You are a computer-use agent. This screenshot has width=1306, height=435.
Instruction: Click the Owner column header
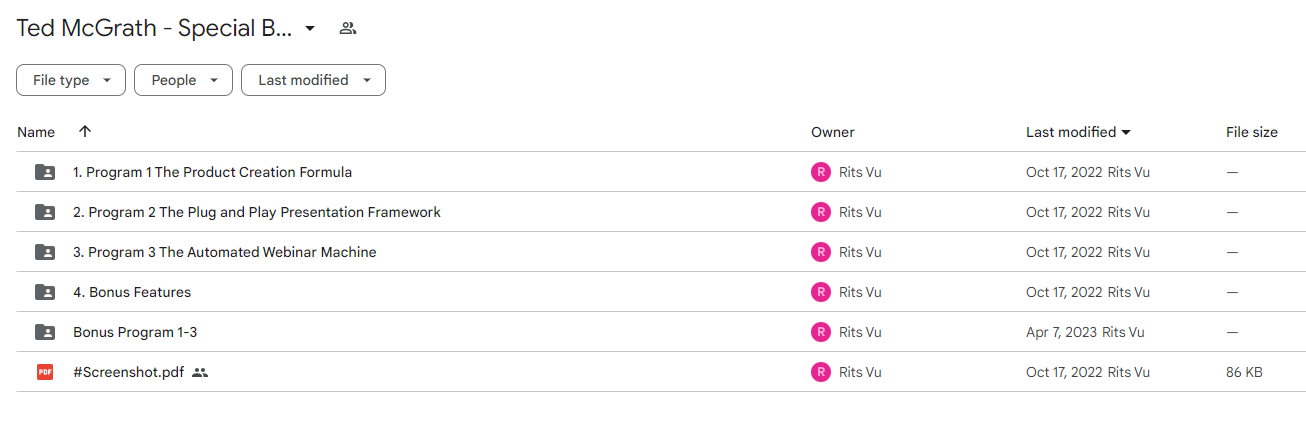click(x=833, y=132)
